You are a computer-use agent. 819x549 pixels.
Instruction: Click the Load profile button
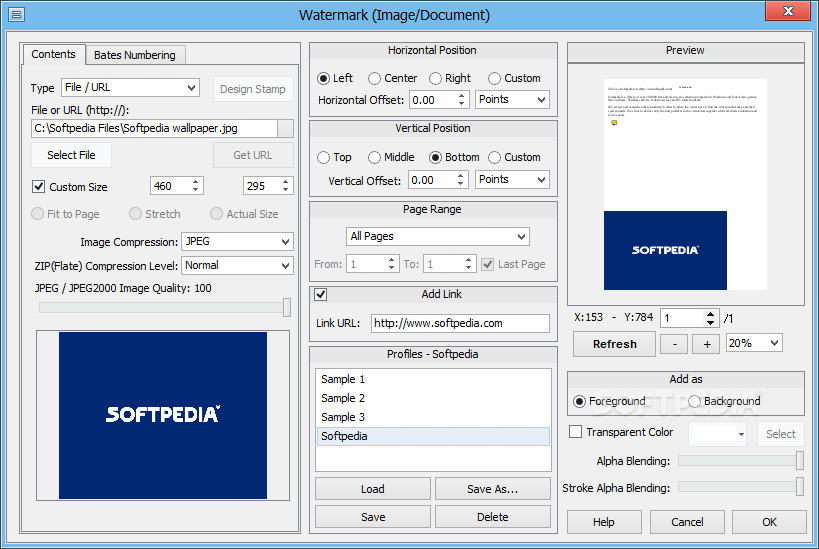coord(373,489)
